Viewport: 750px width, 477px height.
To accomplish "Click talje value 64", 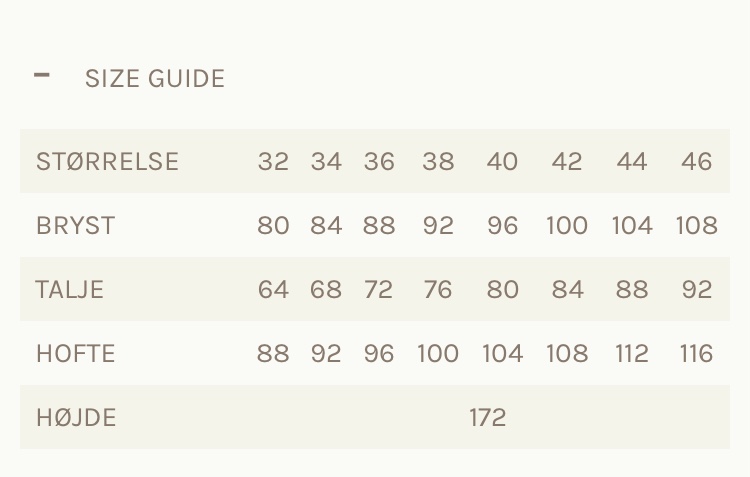I will point(273,289).
